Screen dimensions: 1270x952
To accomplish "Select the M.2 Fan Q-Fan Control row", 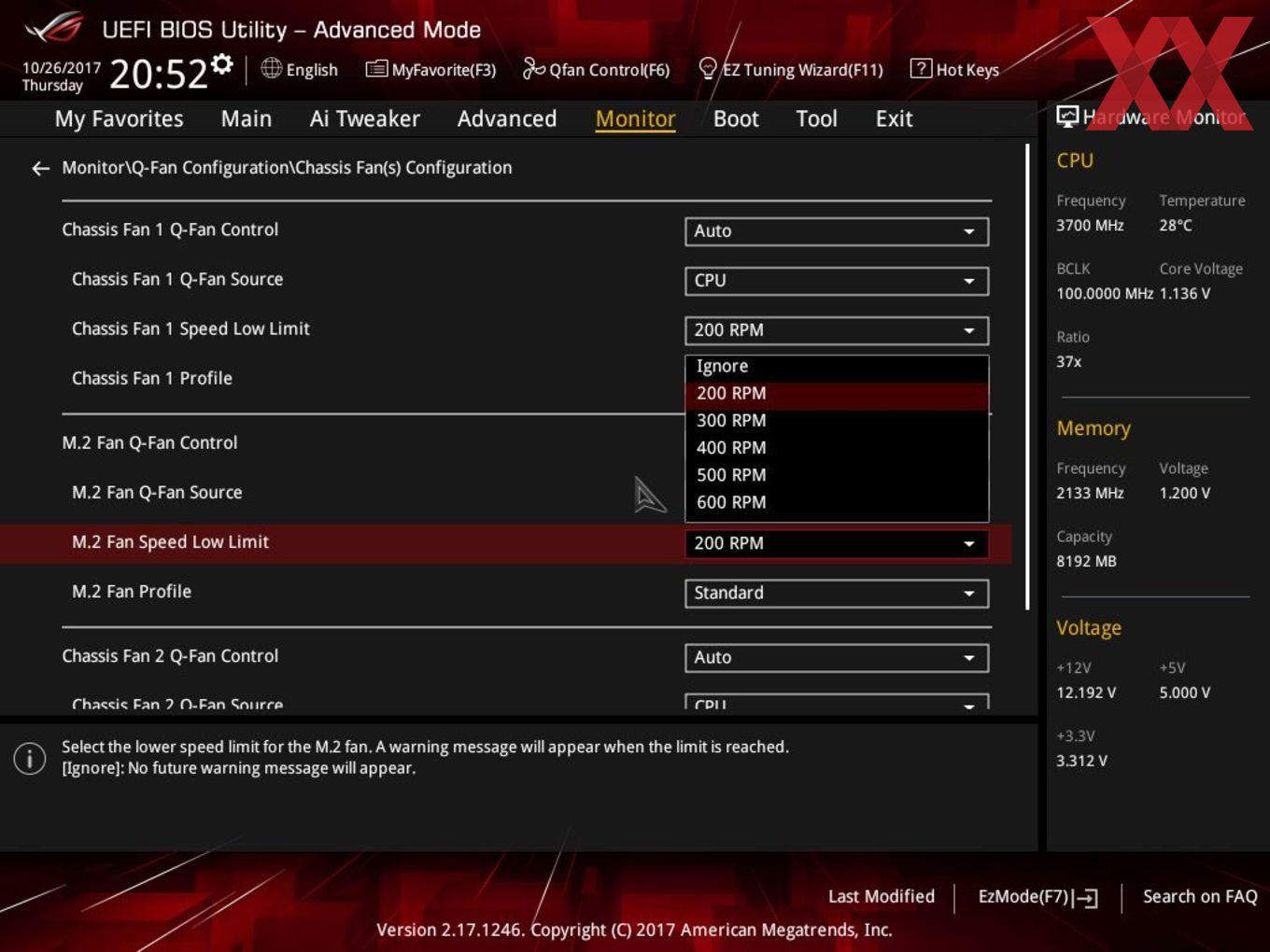I will pos(149,443).
